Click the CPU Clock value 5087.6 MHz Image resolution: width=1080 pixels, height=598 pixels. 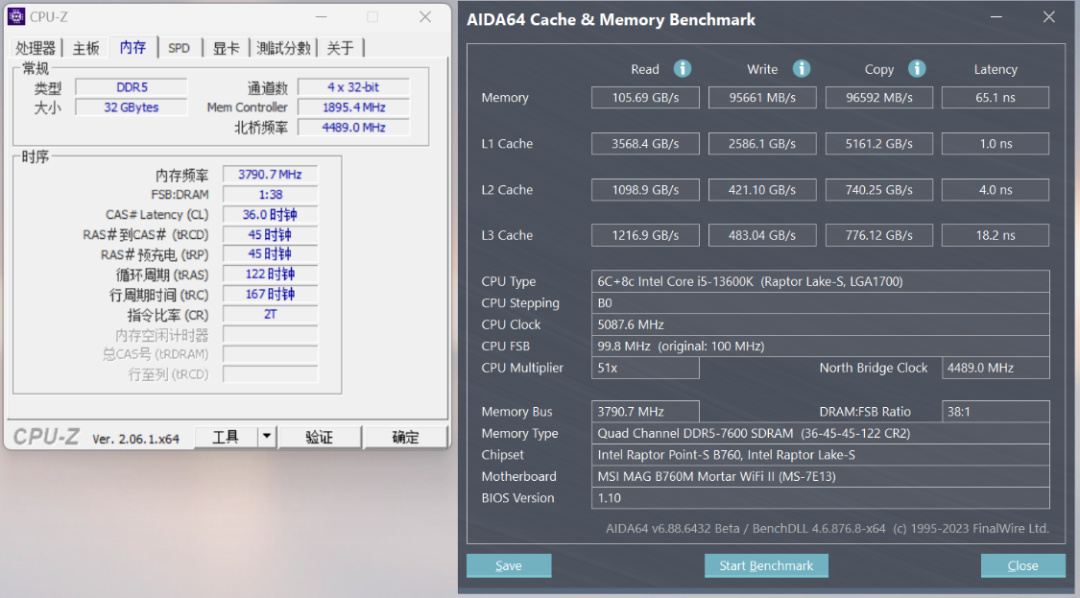(x=820, y=324)
